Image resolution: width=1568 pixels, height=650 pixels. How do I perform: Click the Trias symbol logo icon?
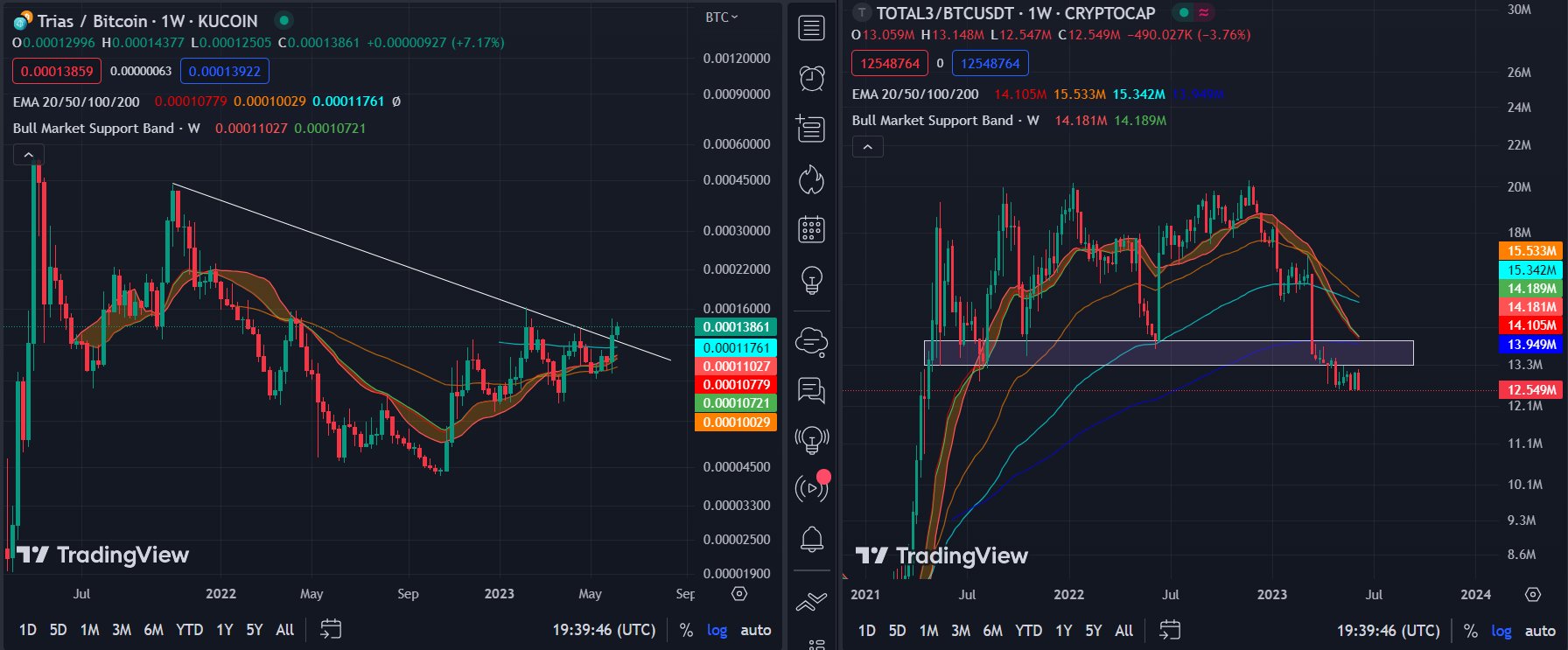coord(22,20)
